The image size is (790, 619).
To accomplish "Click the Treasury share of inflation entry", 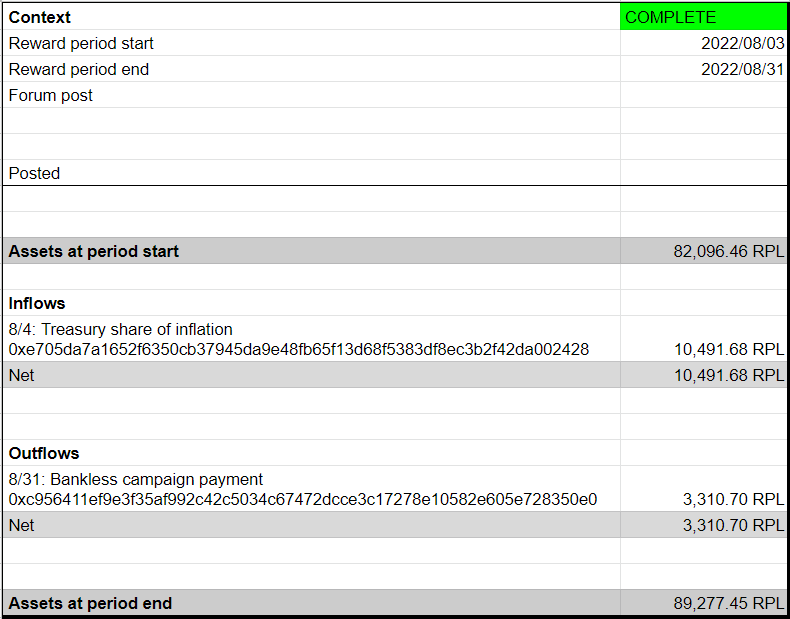I will click(x=311, y=339).
